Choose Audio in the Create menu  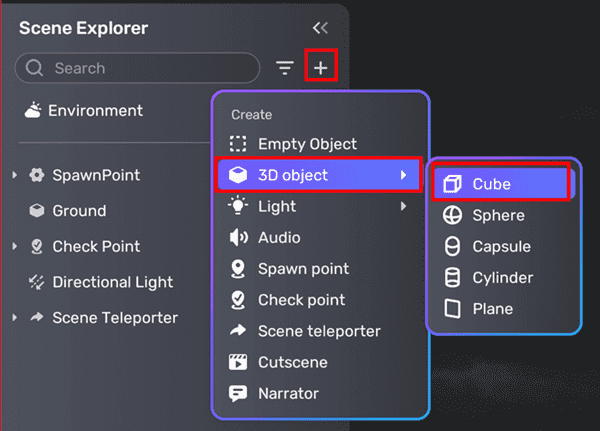(278, 238)
